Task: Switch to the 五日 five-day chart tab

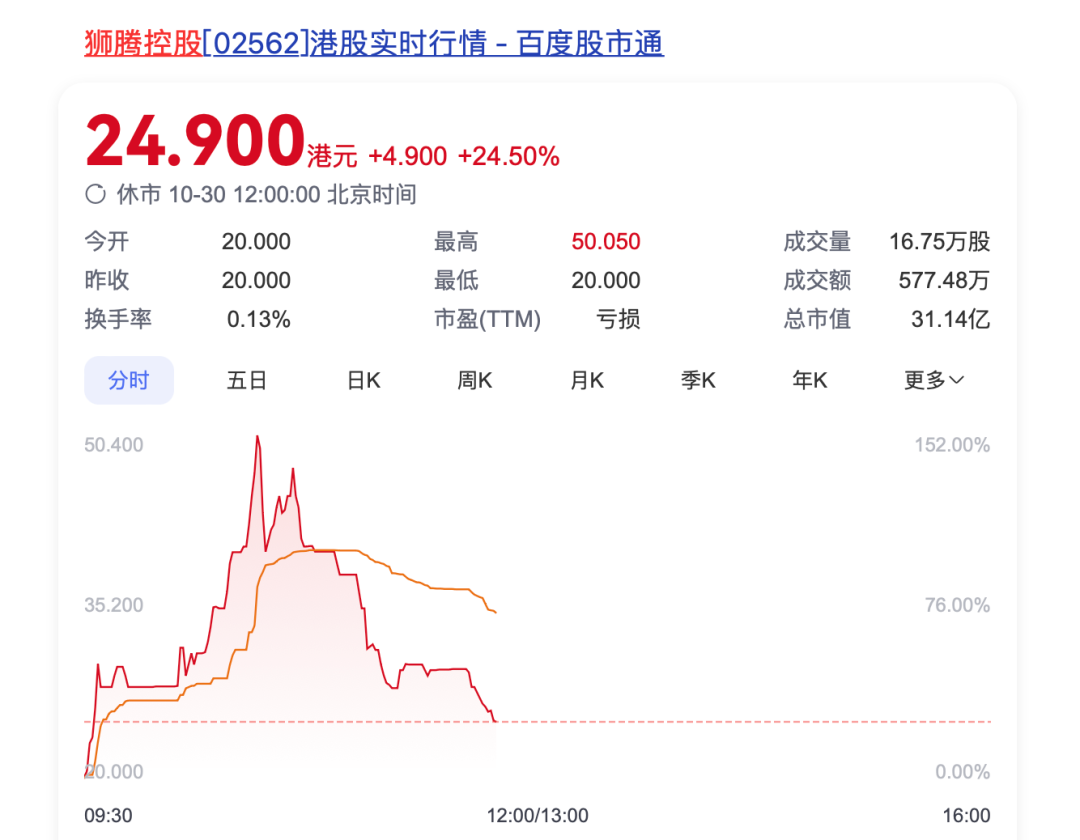Action: click(x=246, y=380)
